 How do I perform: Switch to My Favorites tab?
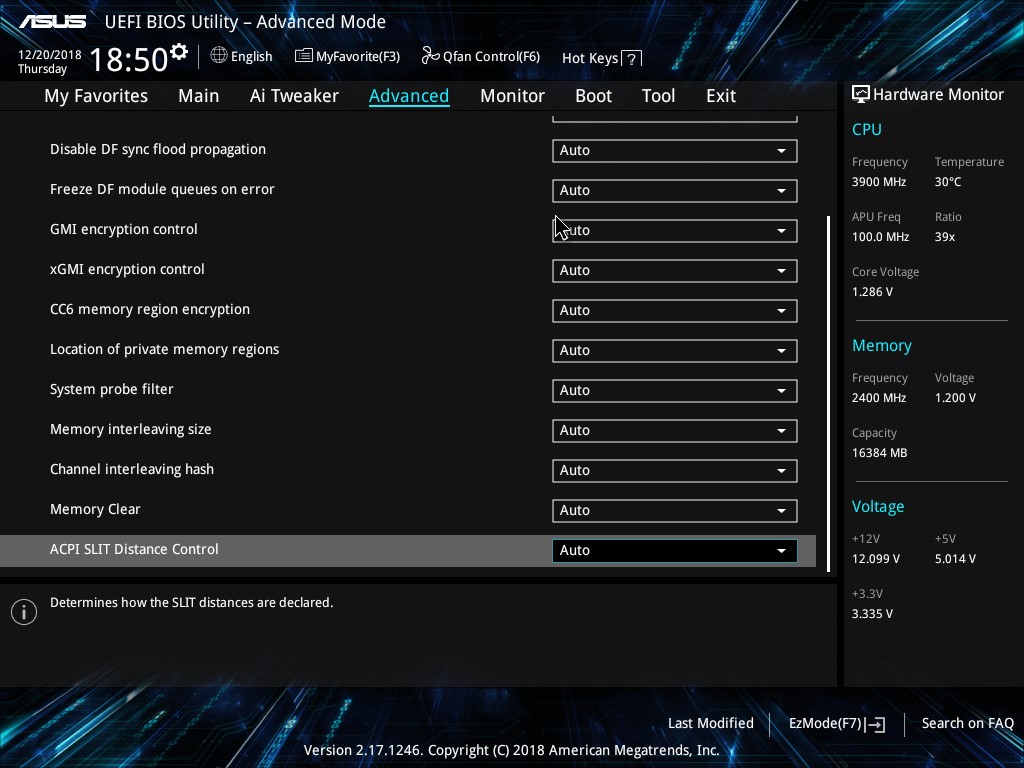click(96, 96)
